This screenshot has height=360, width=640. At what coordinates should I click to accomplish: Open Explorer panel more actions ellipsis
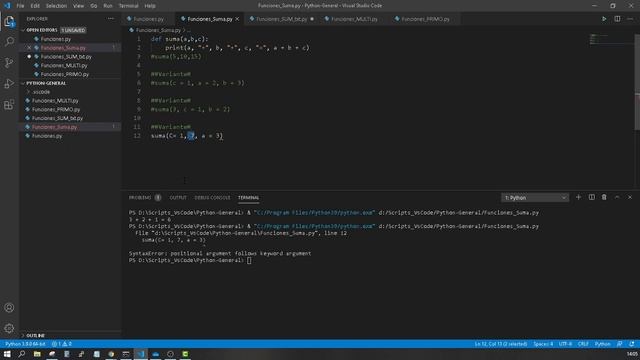(111, 19)
